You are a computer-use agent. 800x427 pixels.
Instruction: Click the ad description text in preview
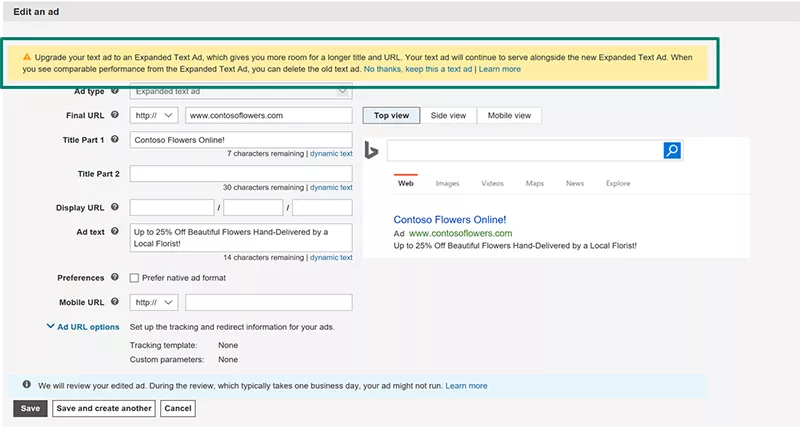coord(515,246)
